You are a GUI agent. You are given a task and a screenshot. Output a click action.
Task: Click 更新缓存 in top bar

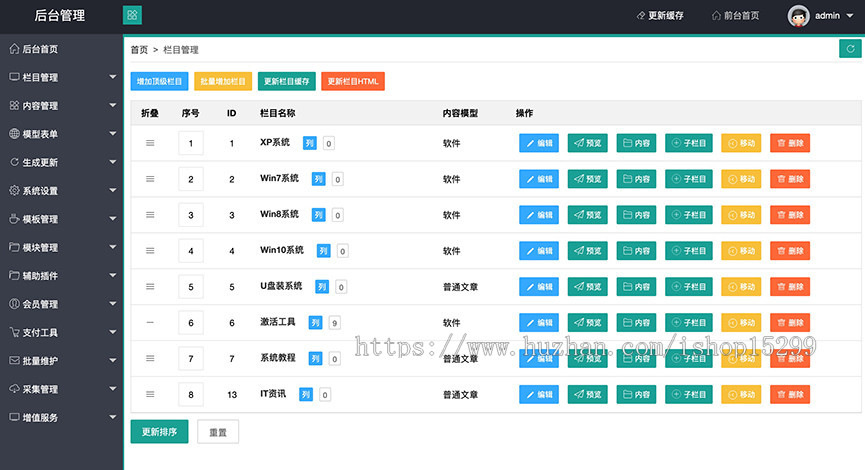660,15
